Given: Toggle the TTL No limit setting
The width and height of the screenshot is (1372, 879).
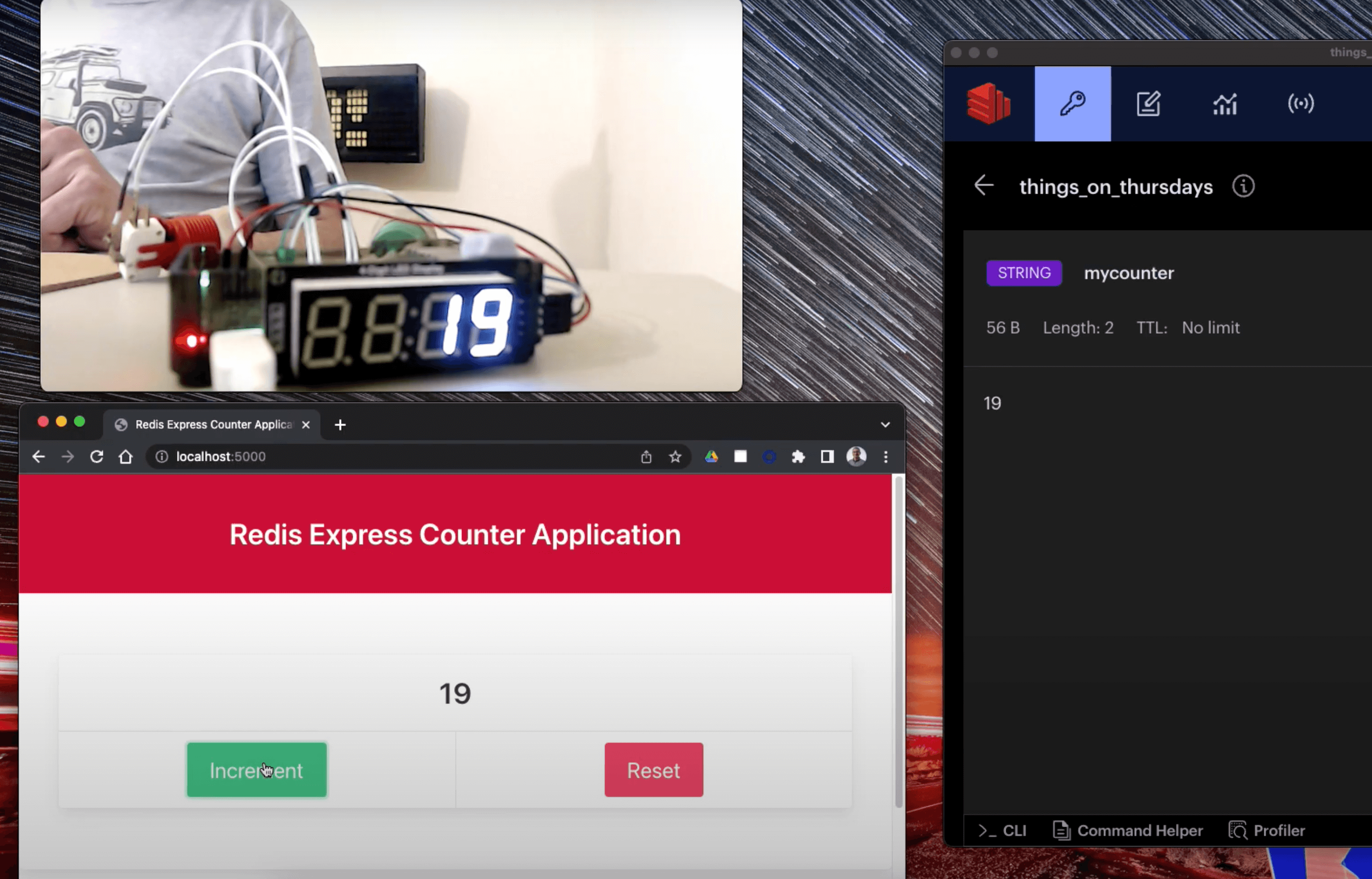Looking at the screenshot, I should (x=1211, y=327).
